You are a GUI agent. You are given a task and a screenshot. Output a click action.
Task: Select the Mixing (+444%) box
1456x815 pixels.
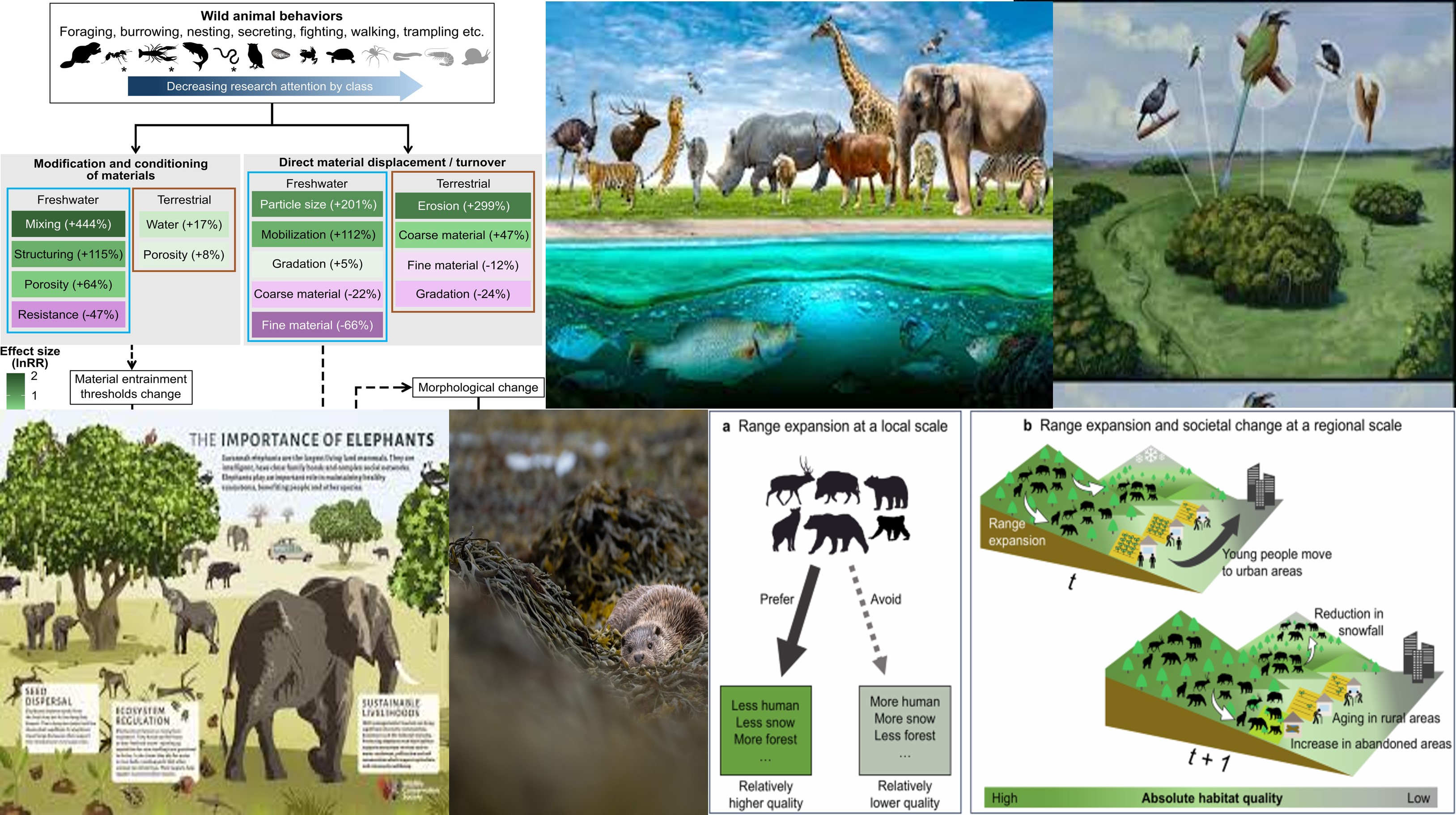point(68,224)
